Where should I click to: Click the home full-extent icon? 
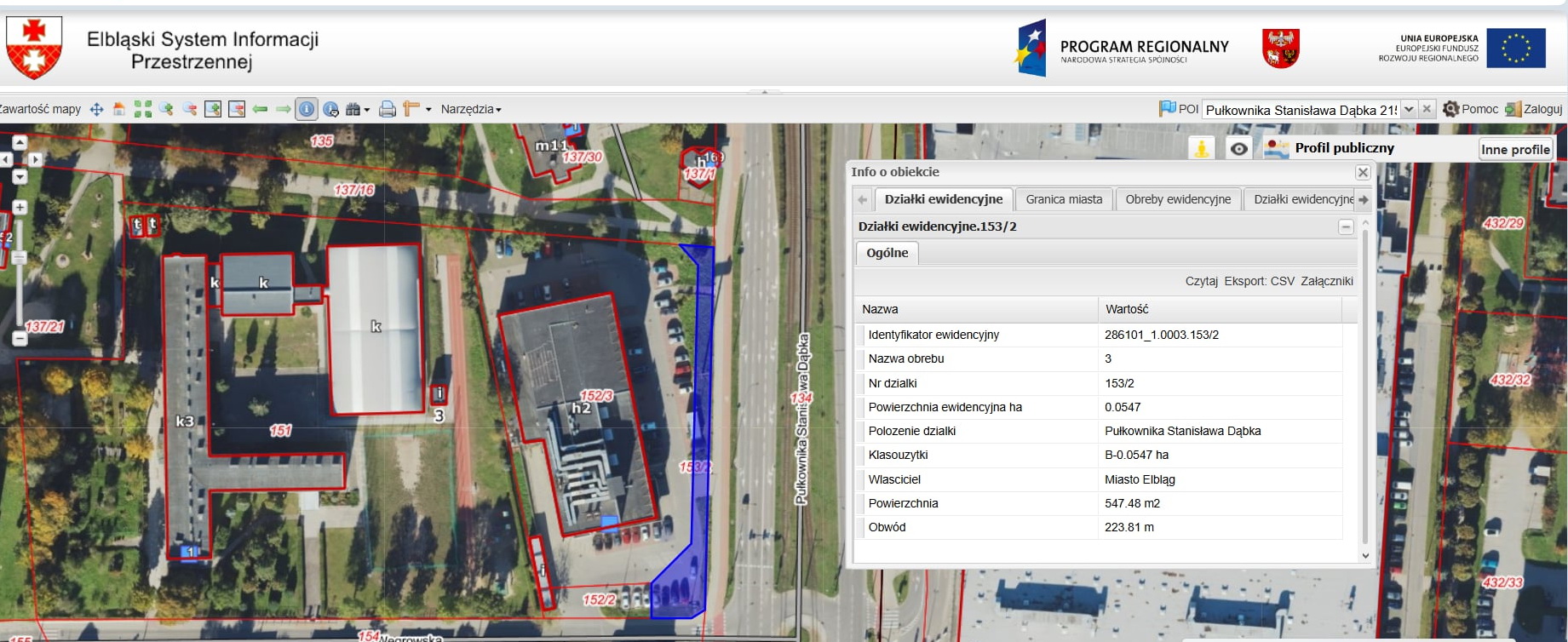click(x=119, y=109)
